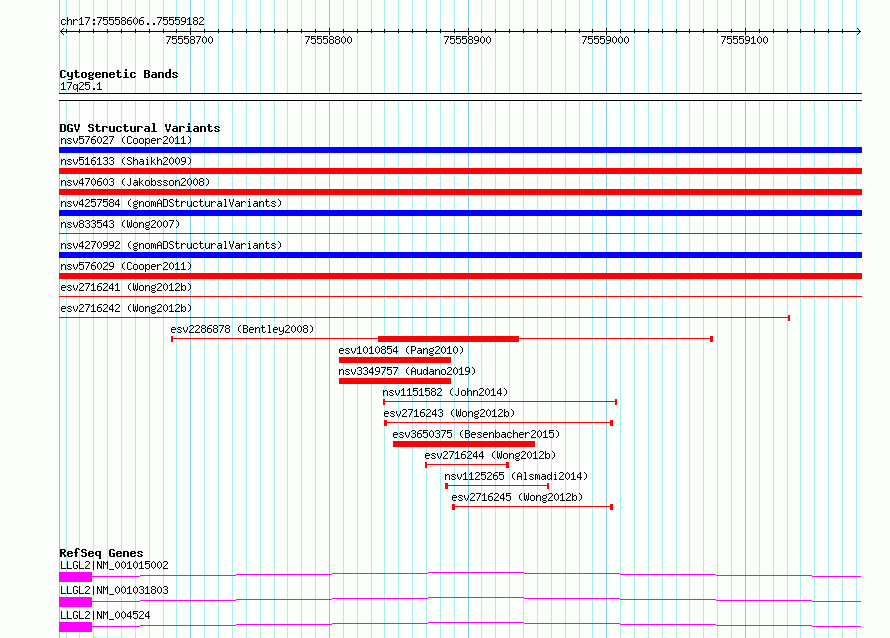Click the RefSeq Genes track title
Viewport: 890px width, 638px height.
(101, 553)
